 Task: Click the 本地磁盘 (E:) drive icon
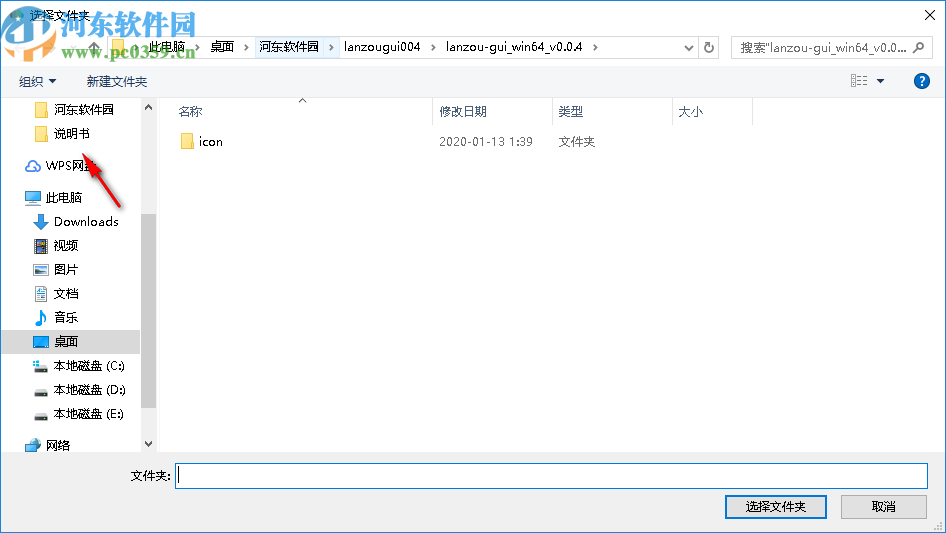[40, 416]
